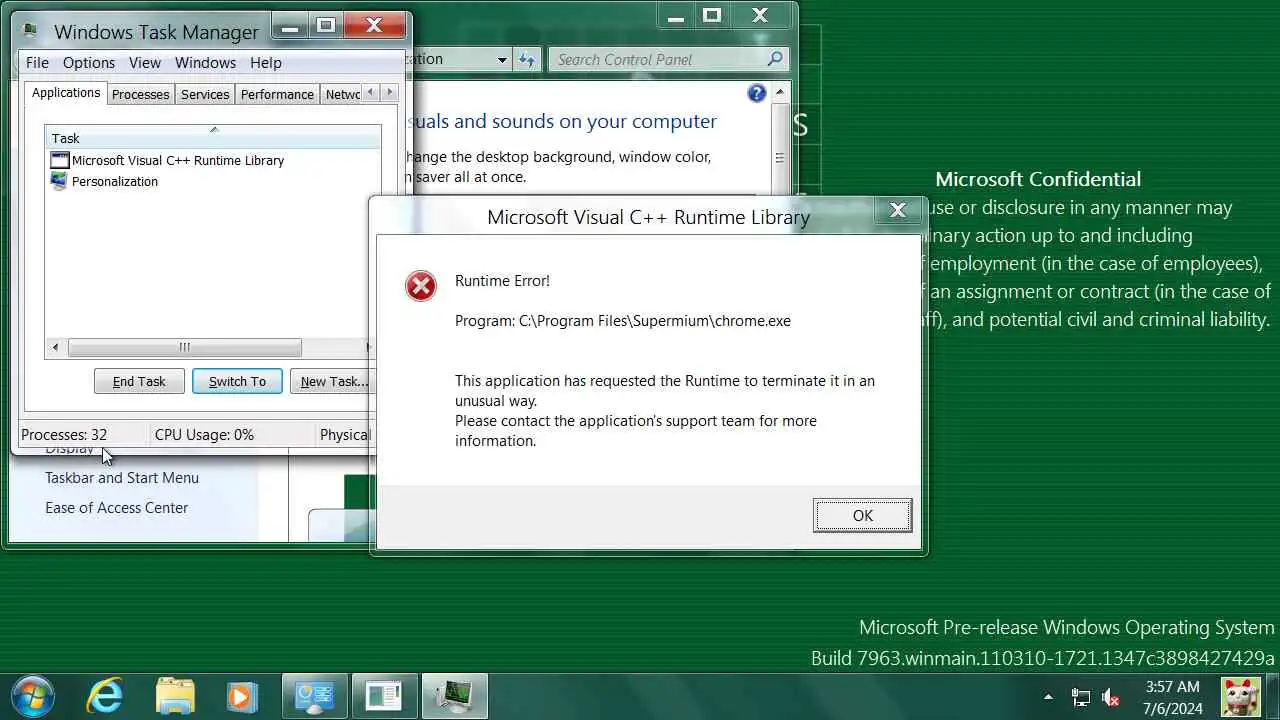Open Windows Explorer folder on taskbar
The width and height of the screenshot is (1280, 720).
(x=175, y=696)
